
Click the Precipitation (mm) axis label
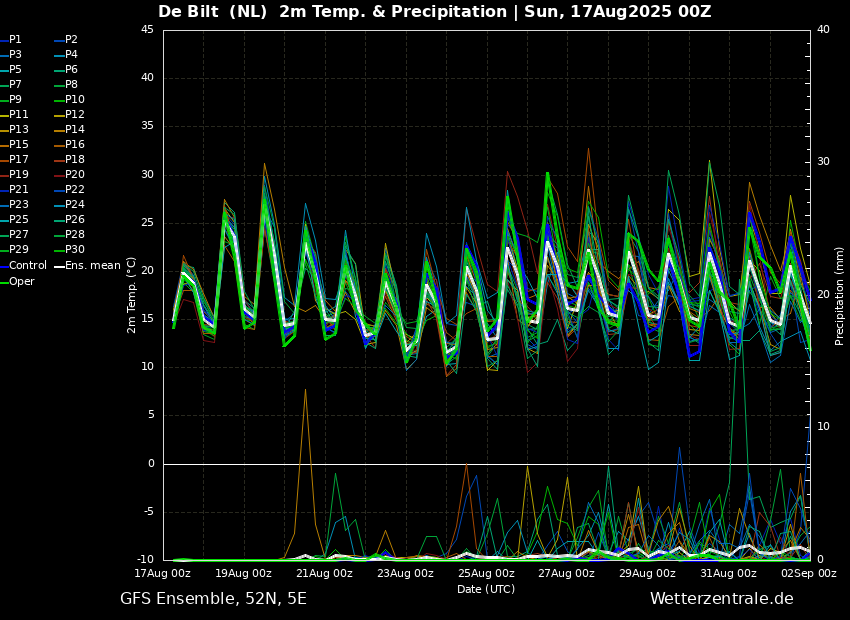pos(840,294)
